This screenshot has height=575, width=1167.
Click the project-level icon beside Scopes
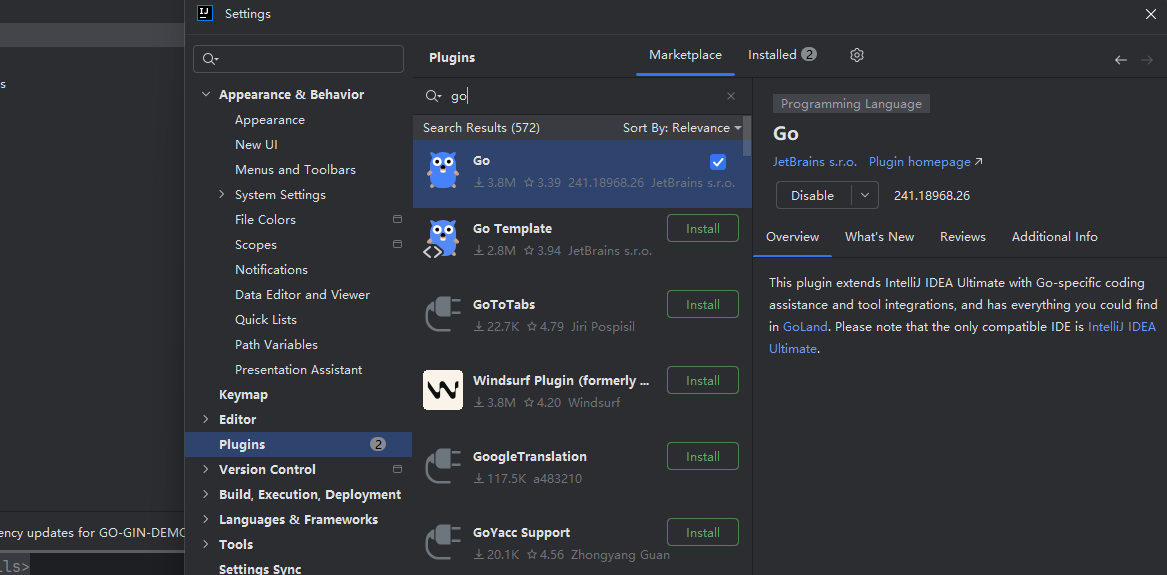[397, 244]
